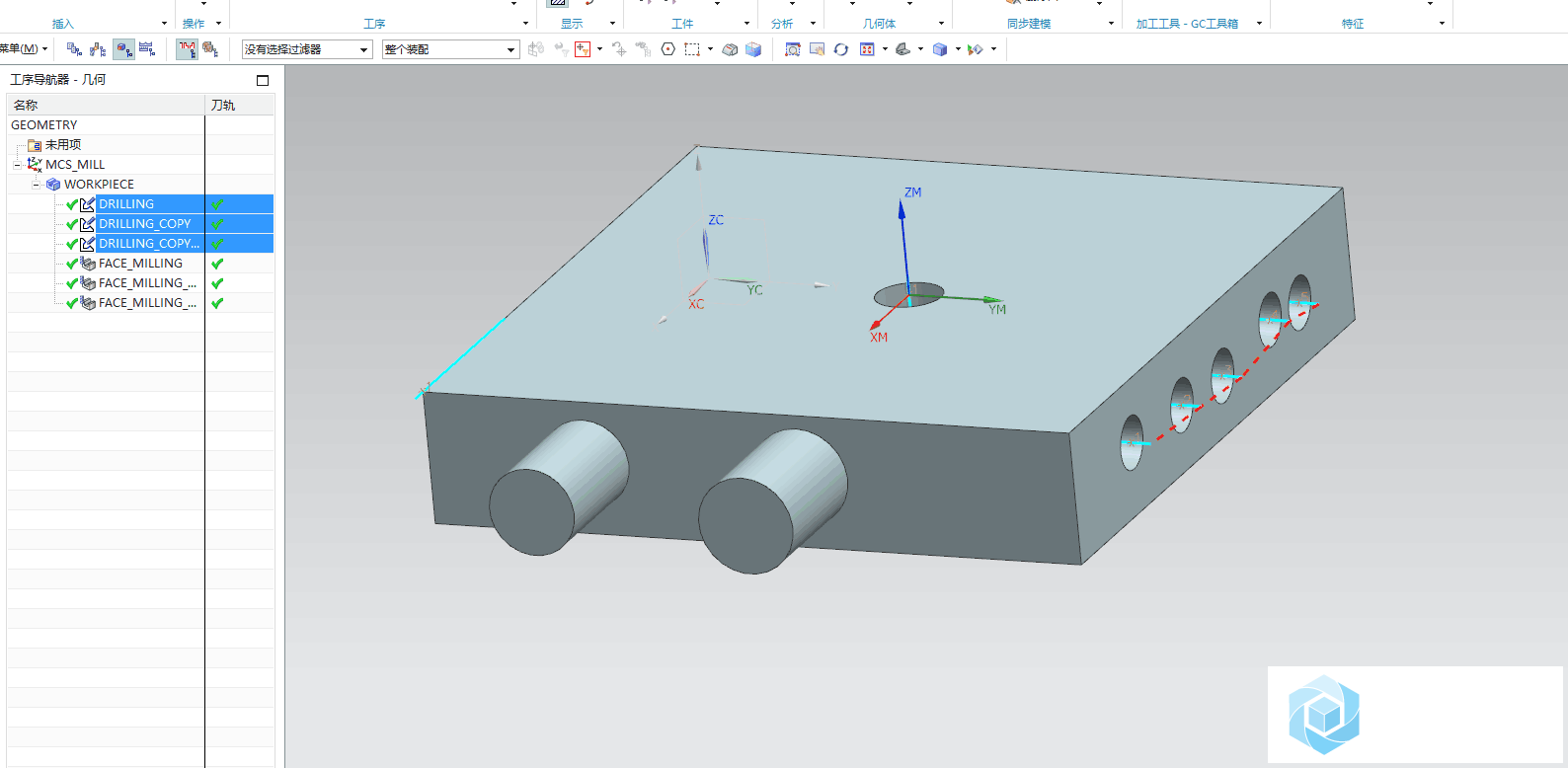1568x768 pixels.
Task: Open the 工序 group dropdown arrow
Action: click(525, 24)
